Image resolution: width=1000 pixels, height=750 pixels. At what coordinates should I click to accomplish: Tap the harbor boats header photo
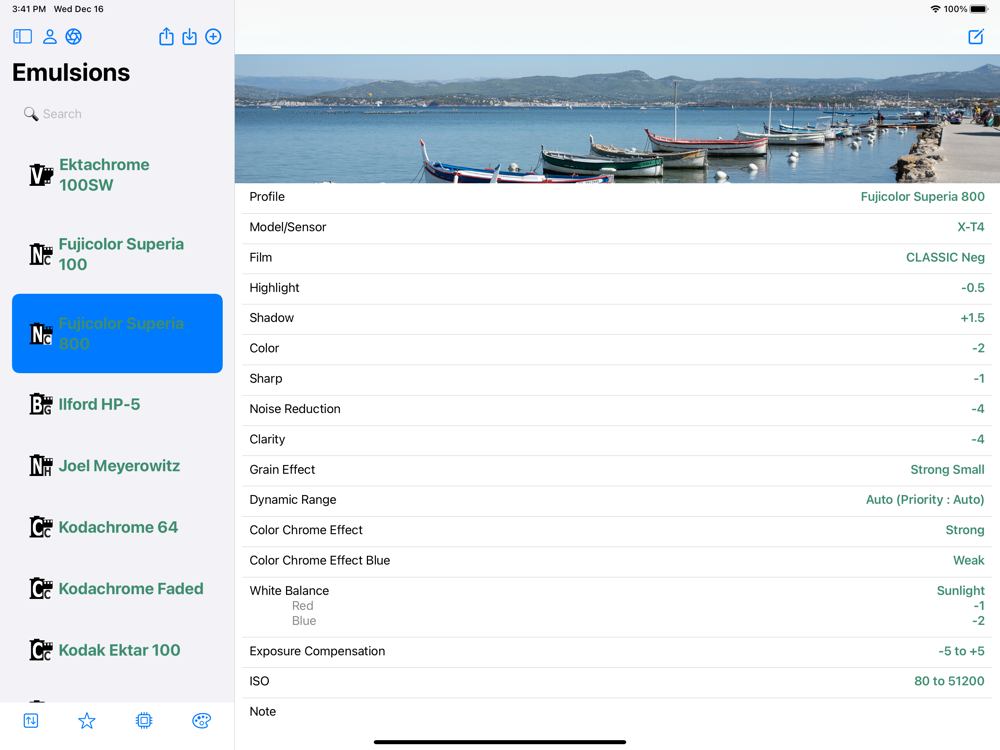coord(617,119)
